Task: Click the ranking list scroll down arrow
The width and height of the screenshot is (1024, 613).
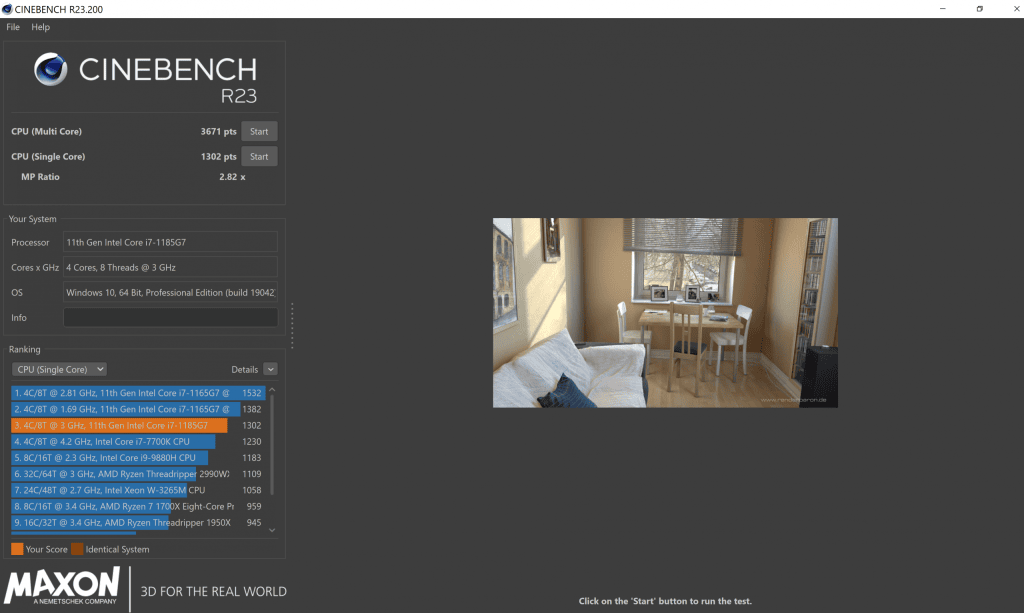Action: 272,530
